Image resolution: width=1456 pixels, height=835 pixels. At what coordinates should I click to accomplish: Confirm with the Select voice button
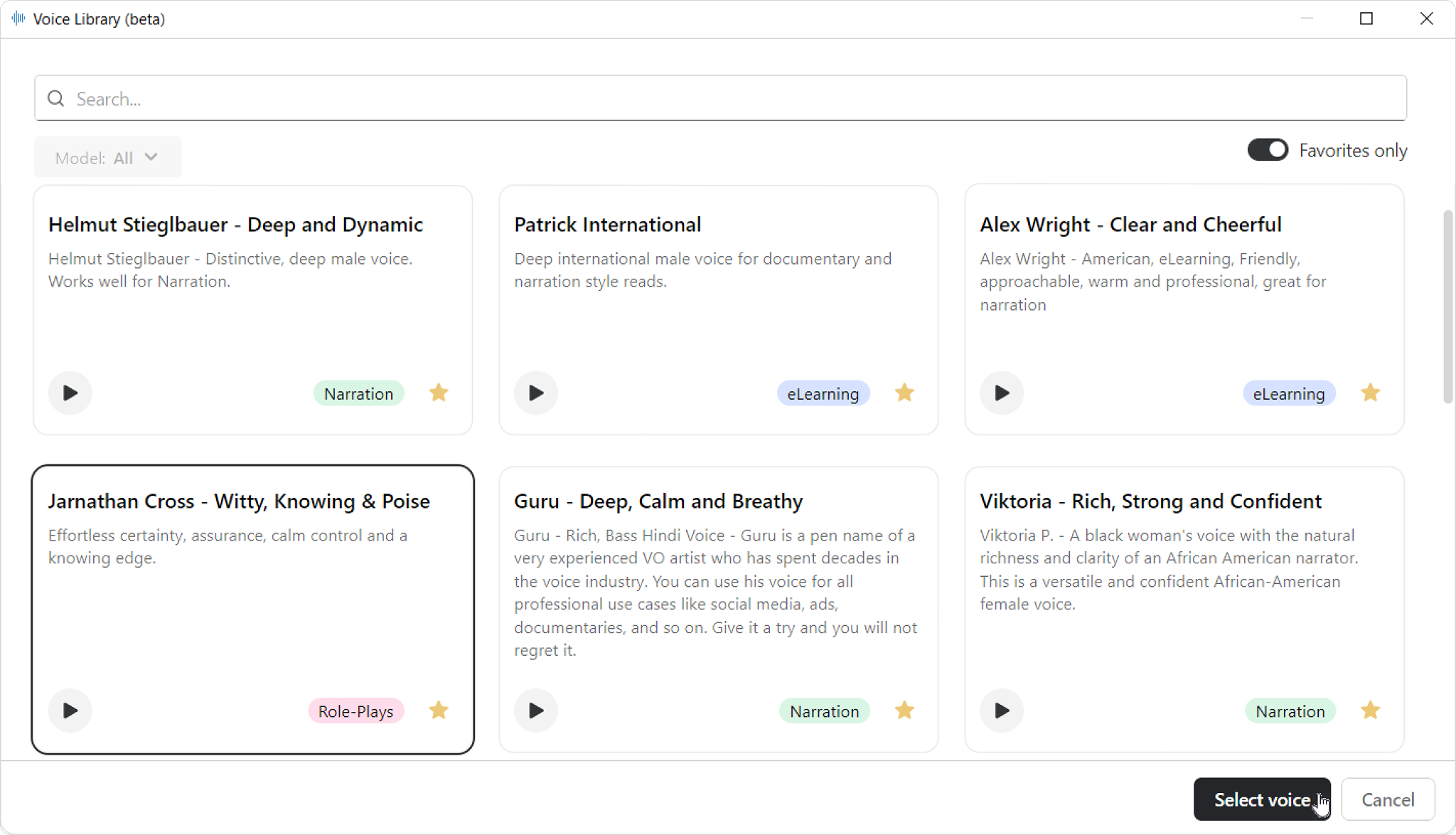[1262, 799]
